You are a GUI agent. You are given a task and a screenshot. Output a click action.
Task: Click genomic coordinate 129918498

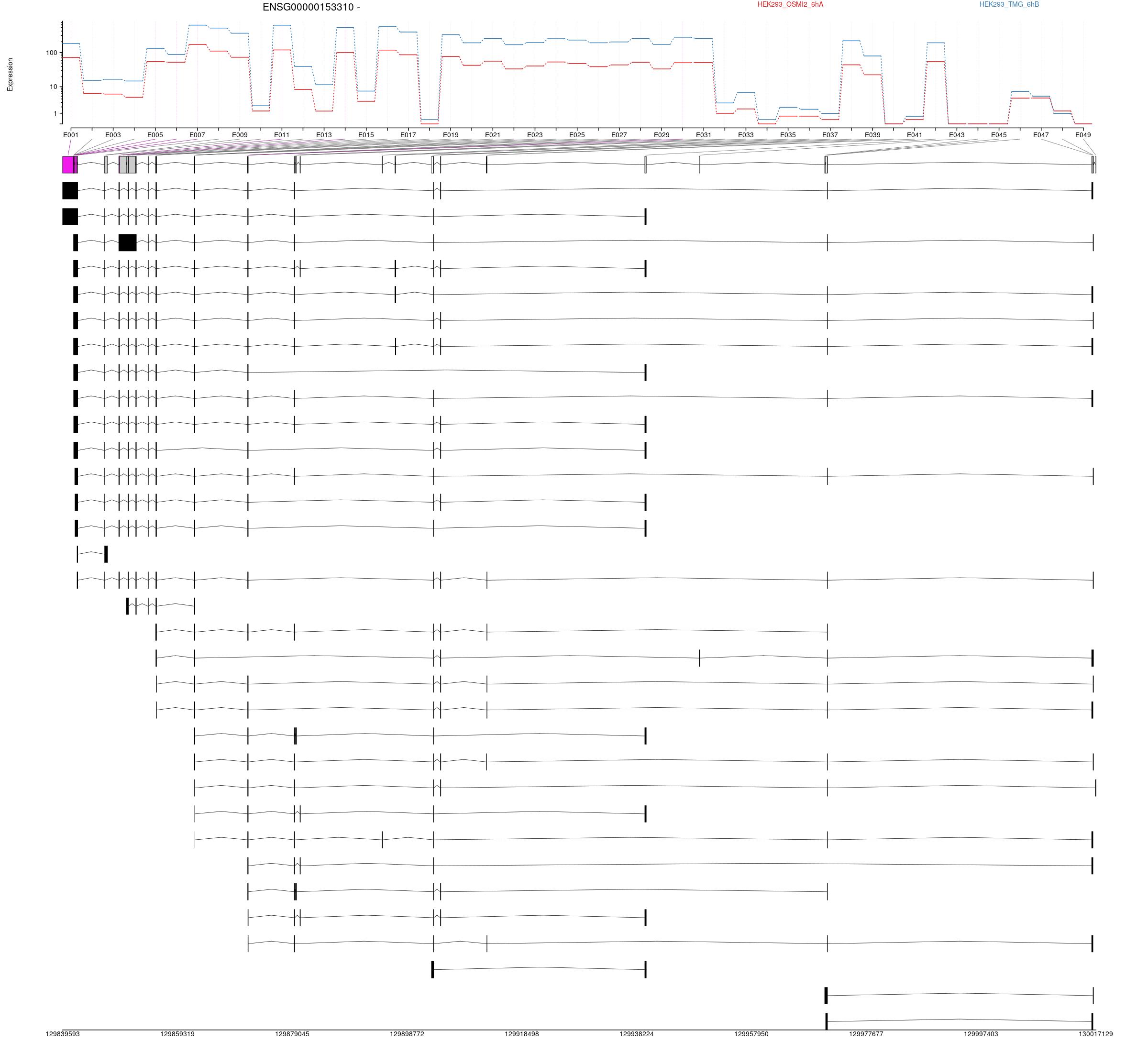[521, 1034]
